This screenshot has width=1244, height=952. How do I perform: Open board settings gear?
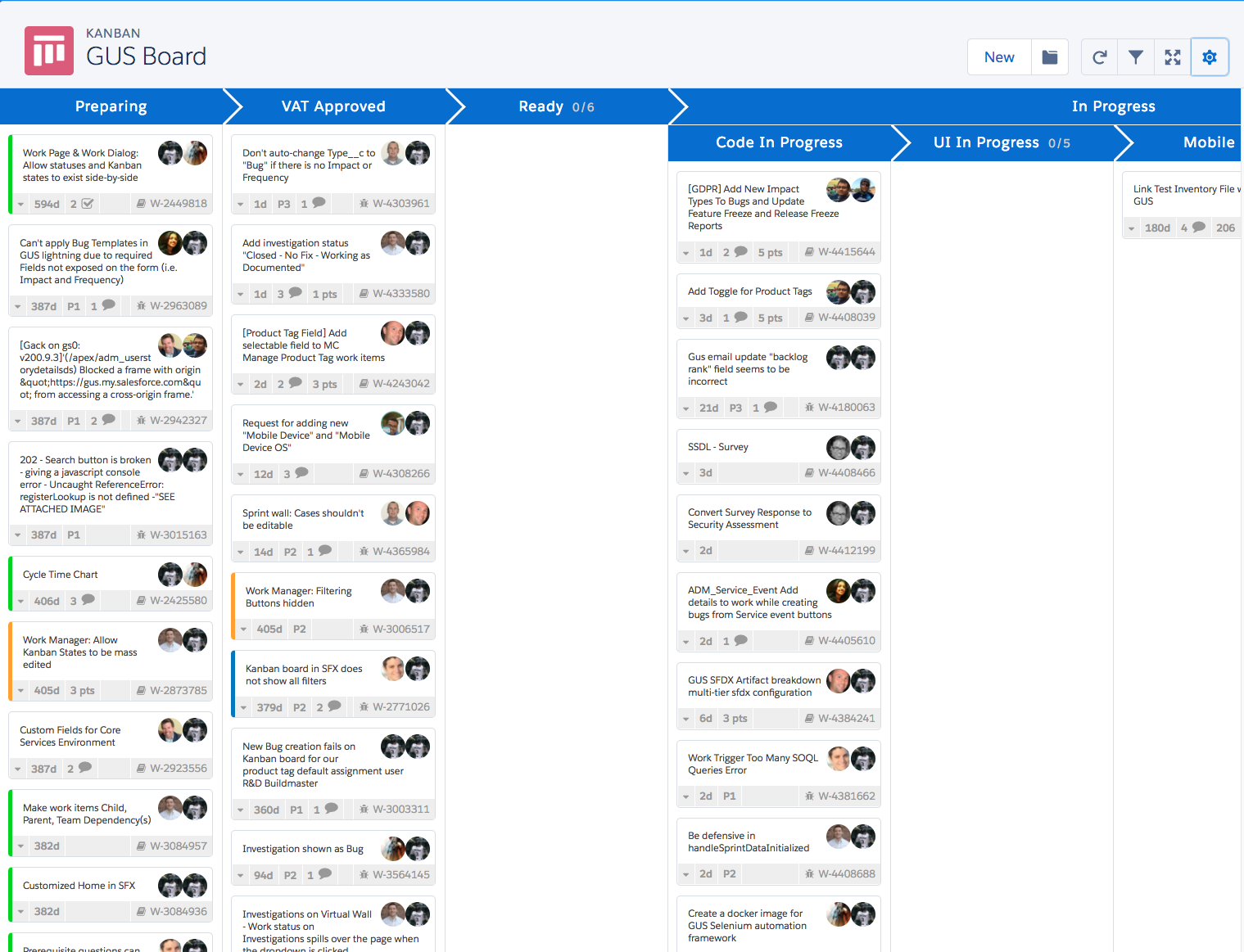(x=1210, y=57)
